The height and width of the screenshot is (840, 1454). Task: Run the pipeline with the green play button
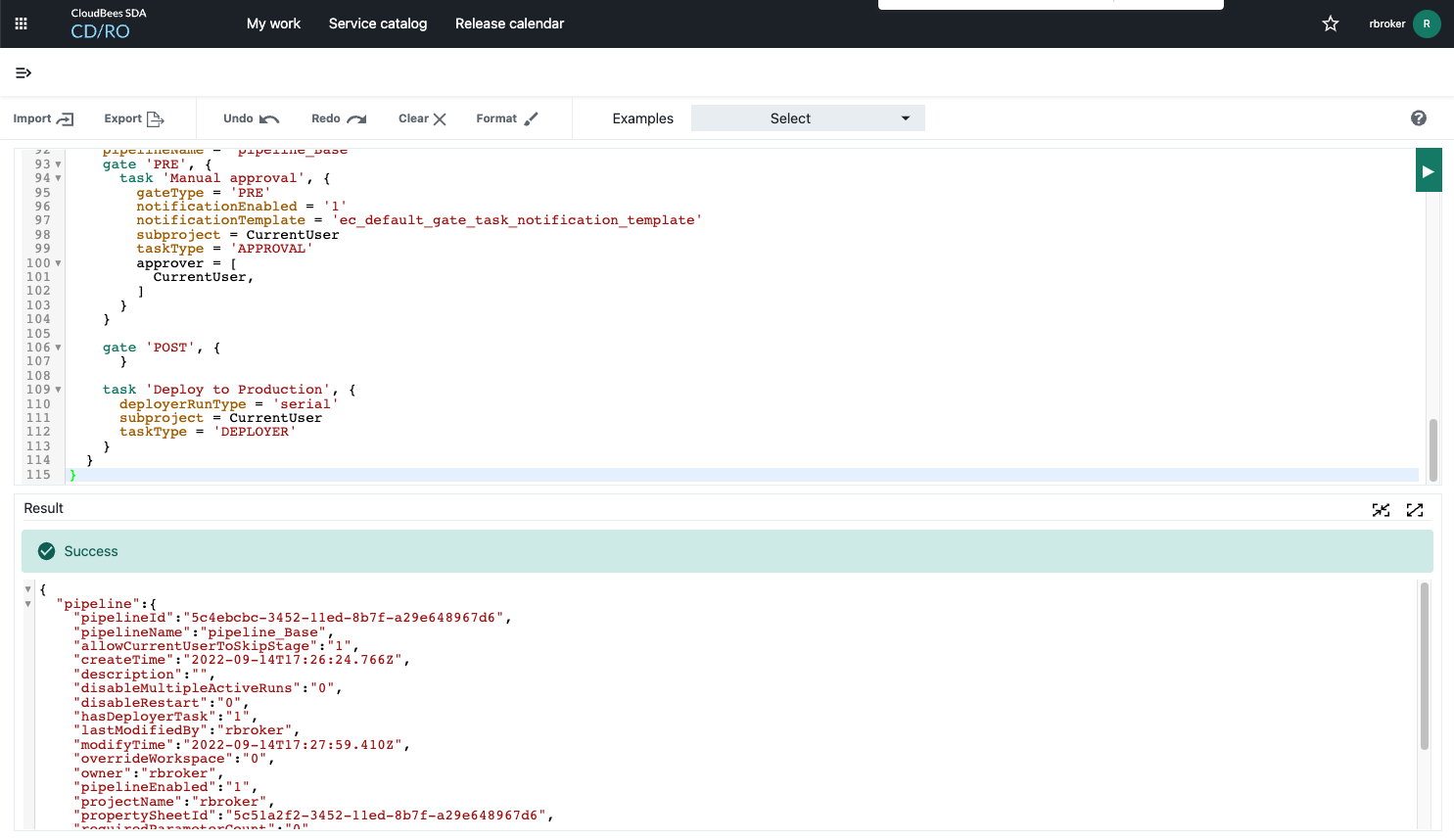tap(1429, 169)
